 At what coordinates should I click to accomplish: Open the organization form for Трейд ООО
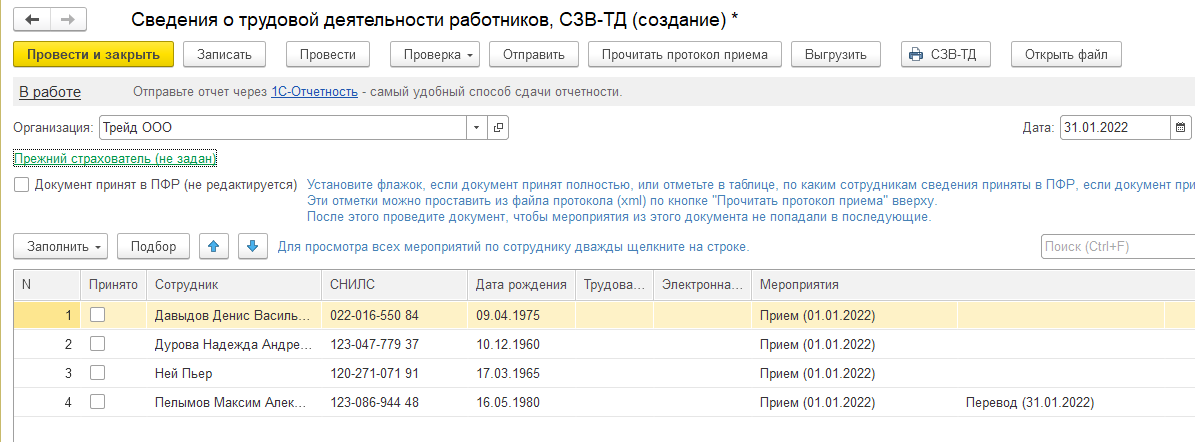498,128
